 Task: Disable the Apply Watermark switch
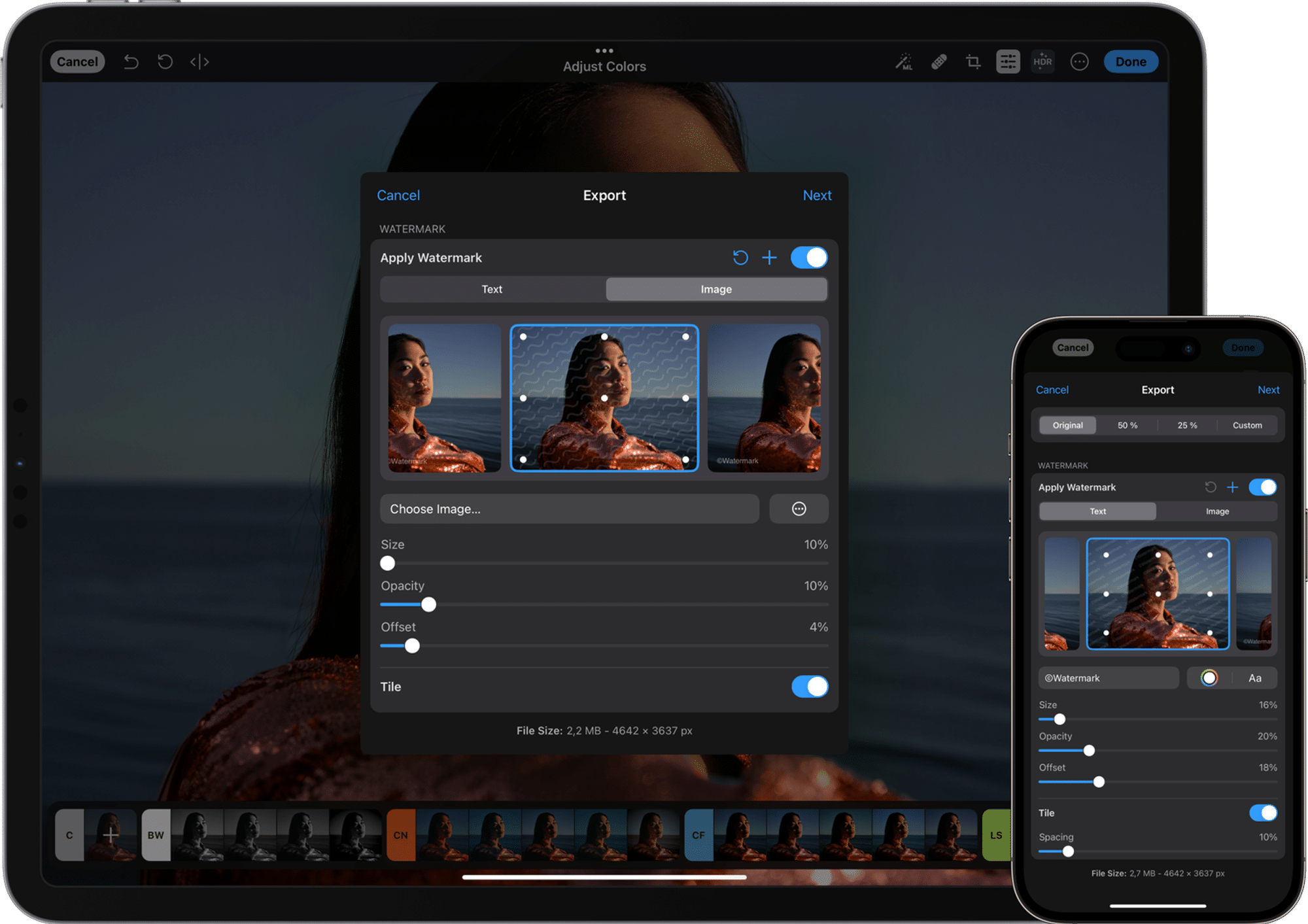click(x=809, y=258)
